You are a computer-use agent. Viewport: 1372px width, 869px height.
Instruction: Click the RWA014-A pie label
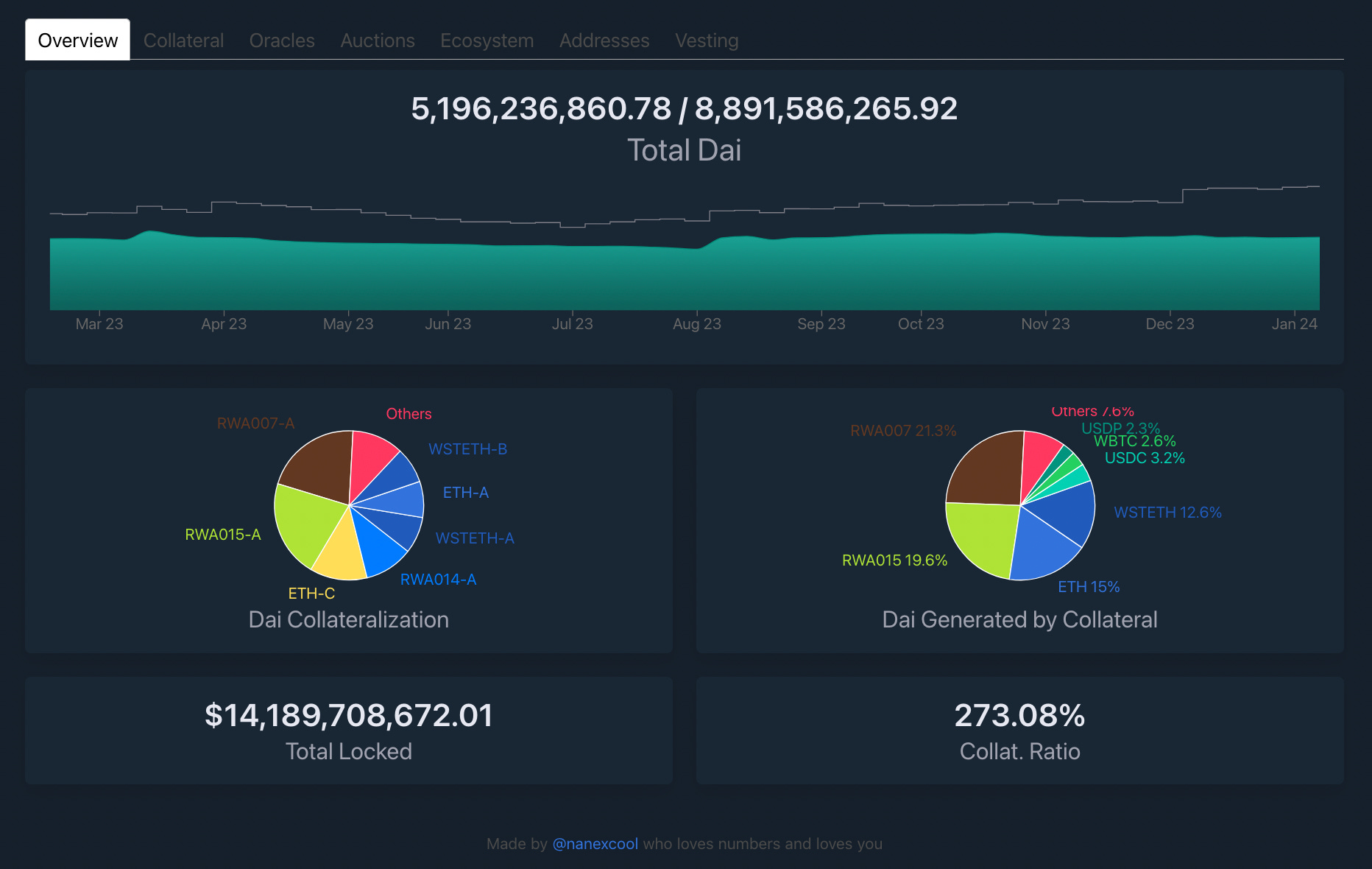pos(438,580)
